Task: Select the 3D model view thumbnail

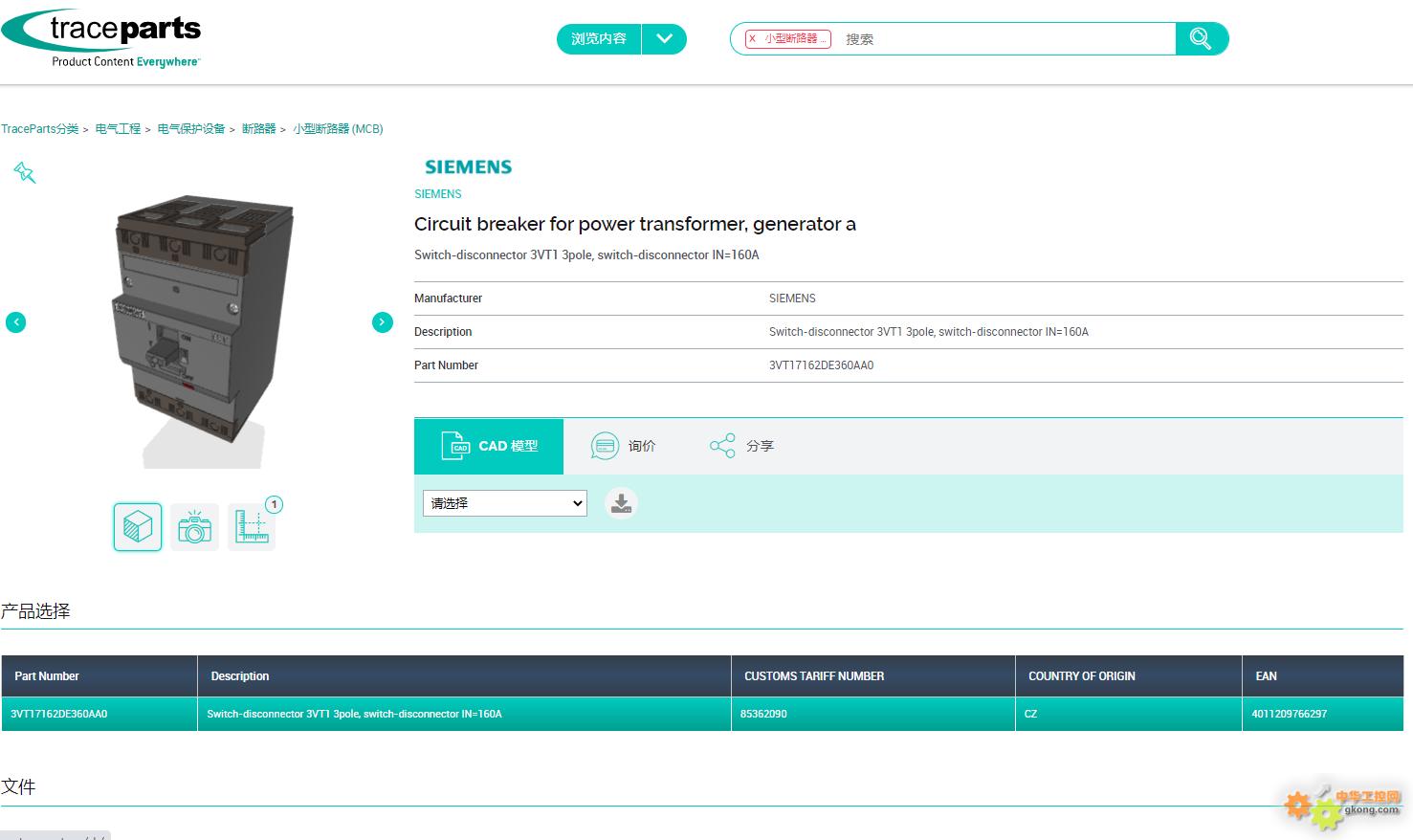Action: (x=138, y=527)
